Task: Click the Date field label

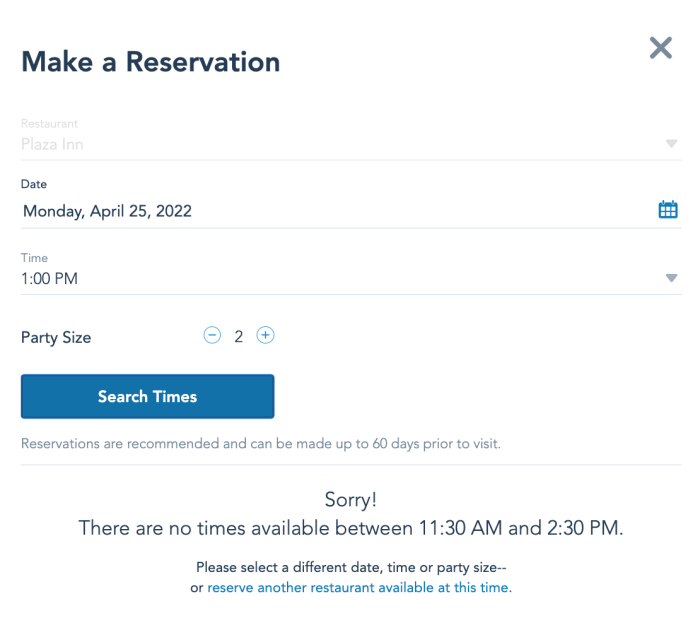Action: (34, 184)
